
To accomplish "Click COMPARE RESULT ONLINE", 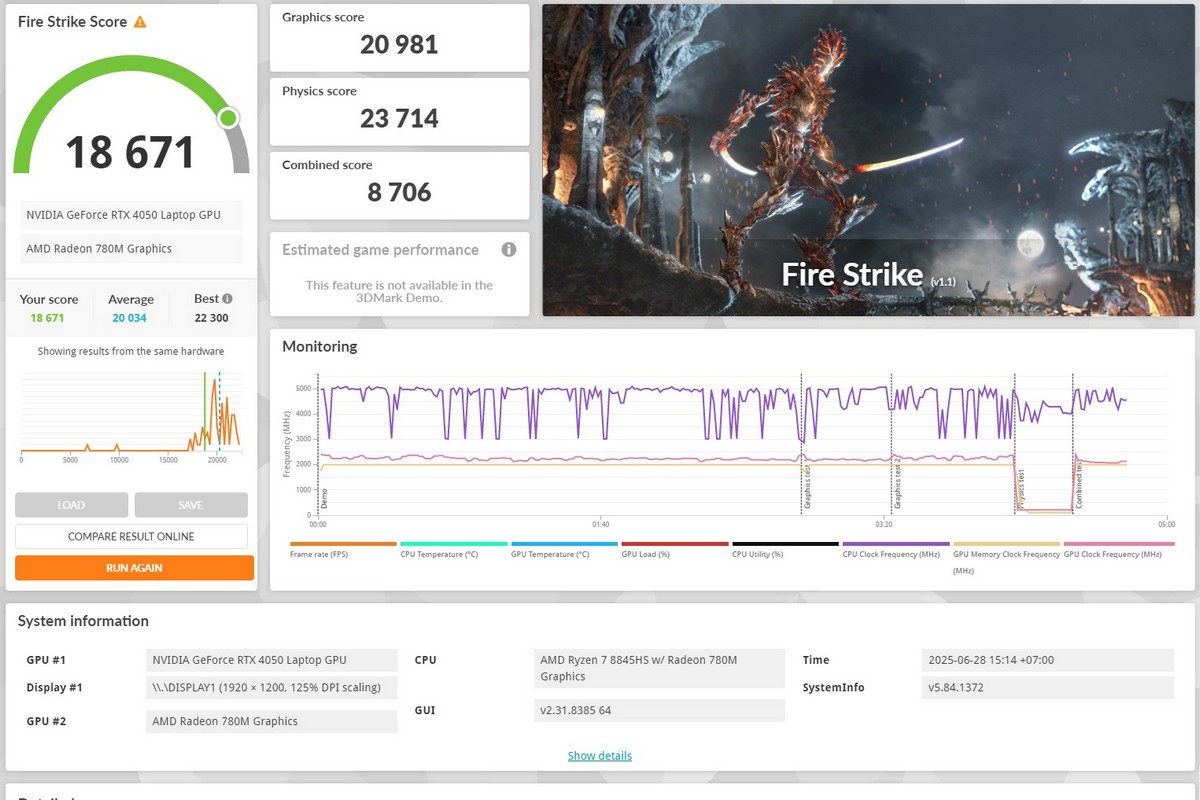I will coord(131,537).
